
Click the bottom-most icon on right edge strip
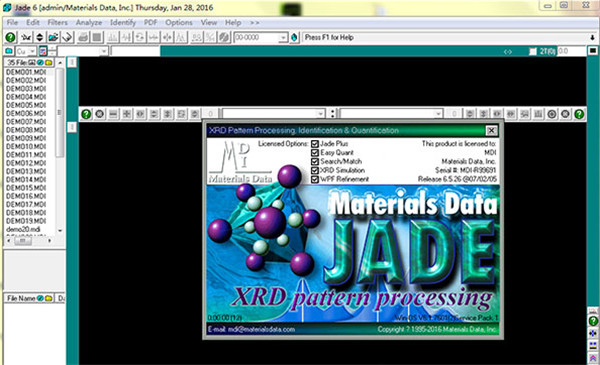pos(593,358)
